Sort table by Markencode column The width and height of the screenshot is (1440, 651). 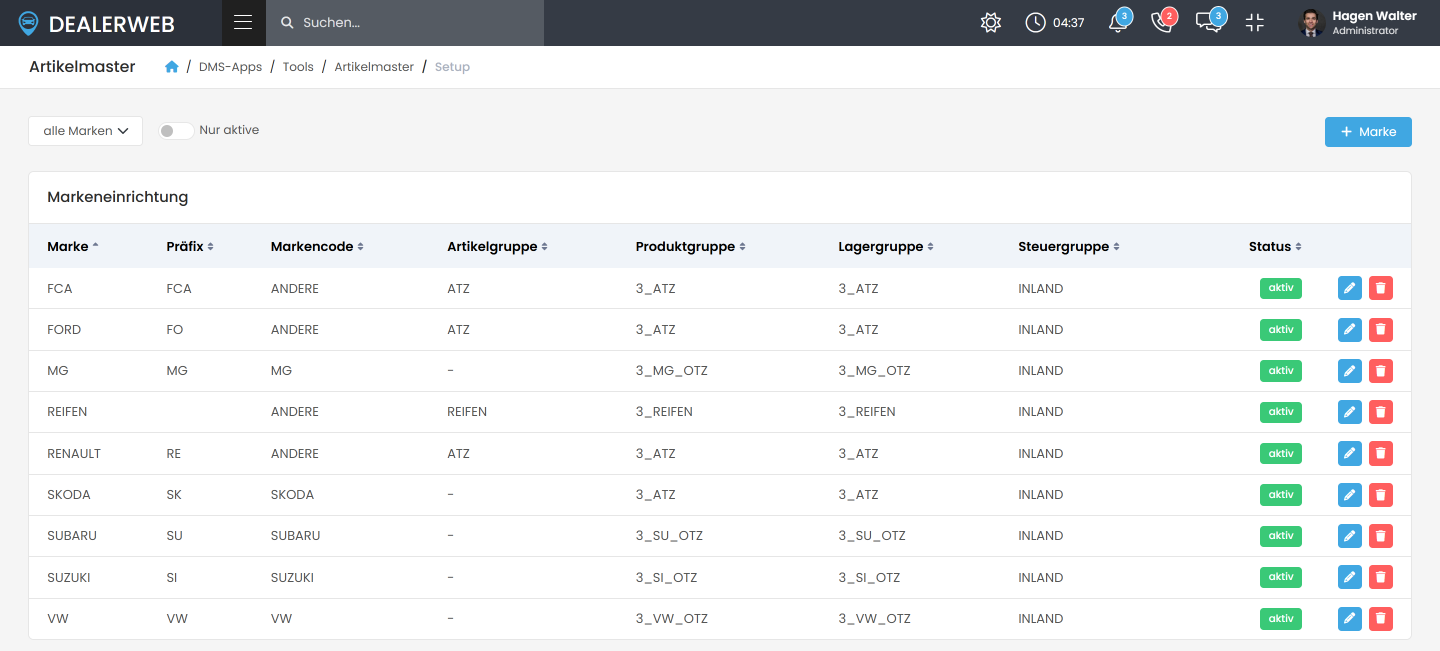(x=317, y=247)
